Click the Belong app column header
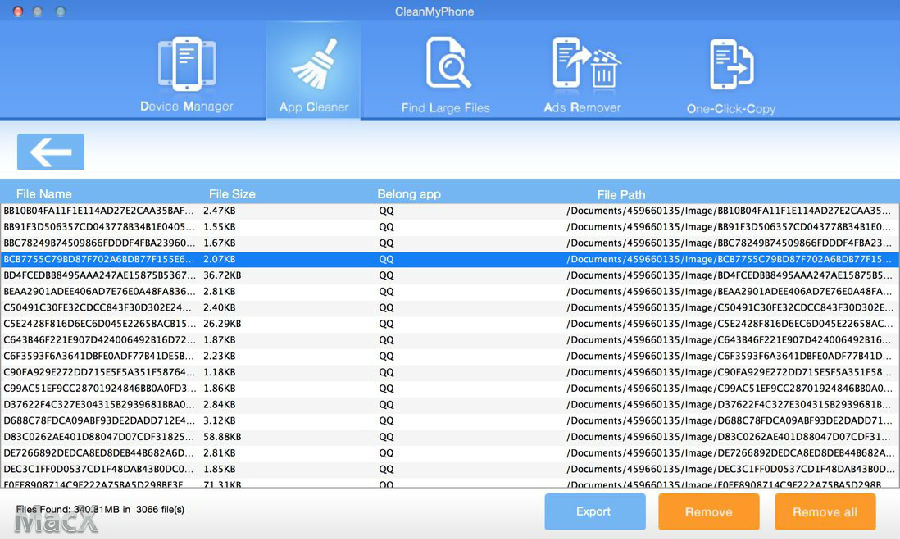This screenshot has height=539, width=900. (409, 194)
